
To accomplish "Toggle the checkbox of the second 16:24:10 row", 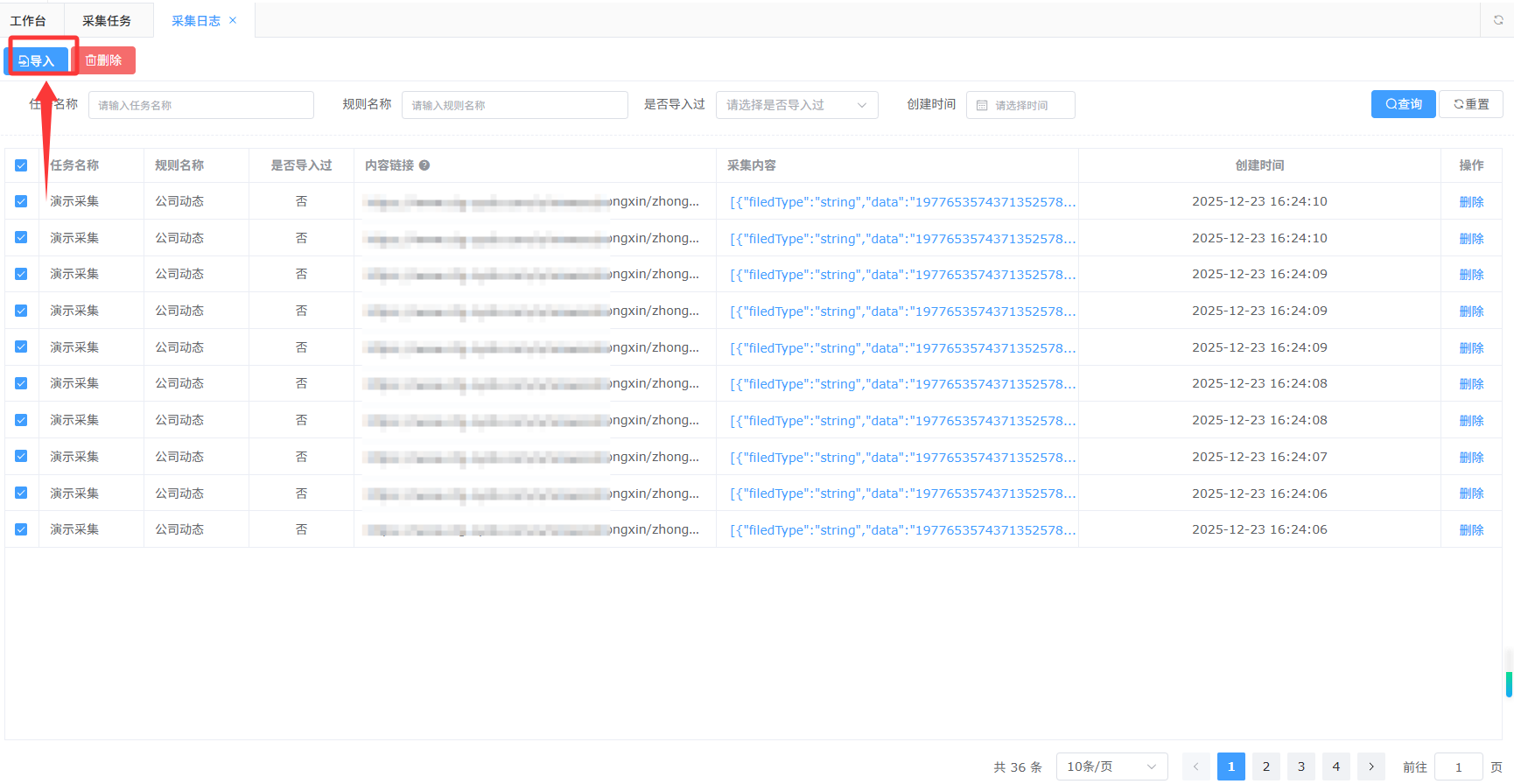I will pyautogui.click(x=21, y=237).
